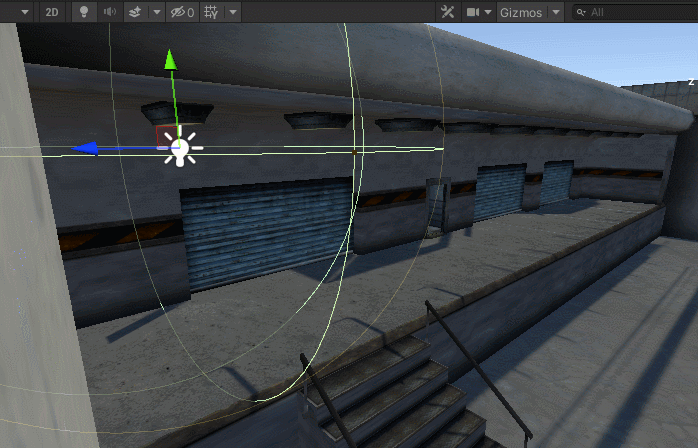
Task: Open the scene effects dropdown arrow
Action: (157, 12)
